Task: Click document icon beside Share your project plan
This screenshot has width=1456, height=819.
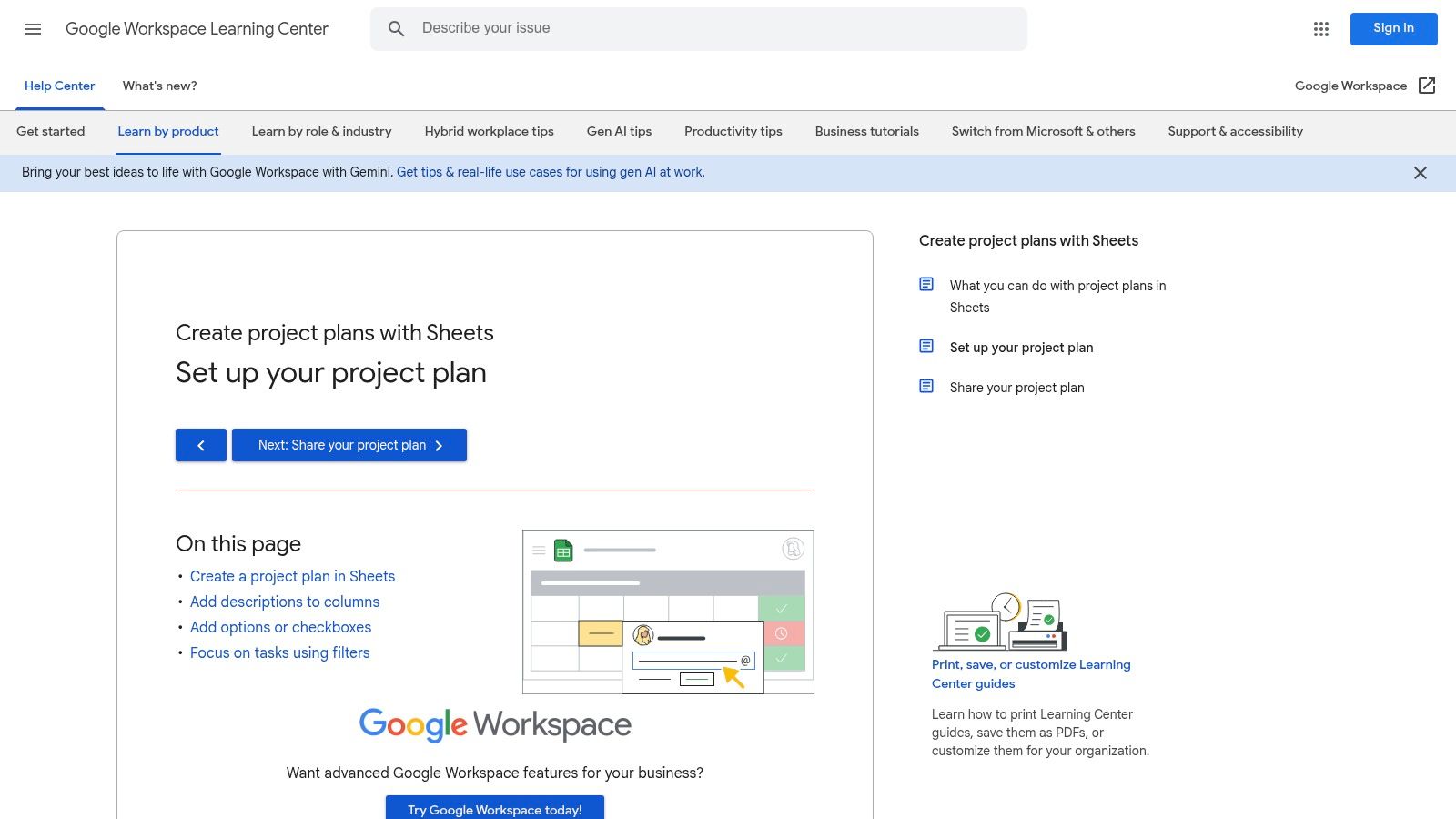Action: [x=926, y=387]
